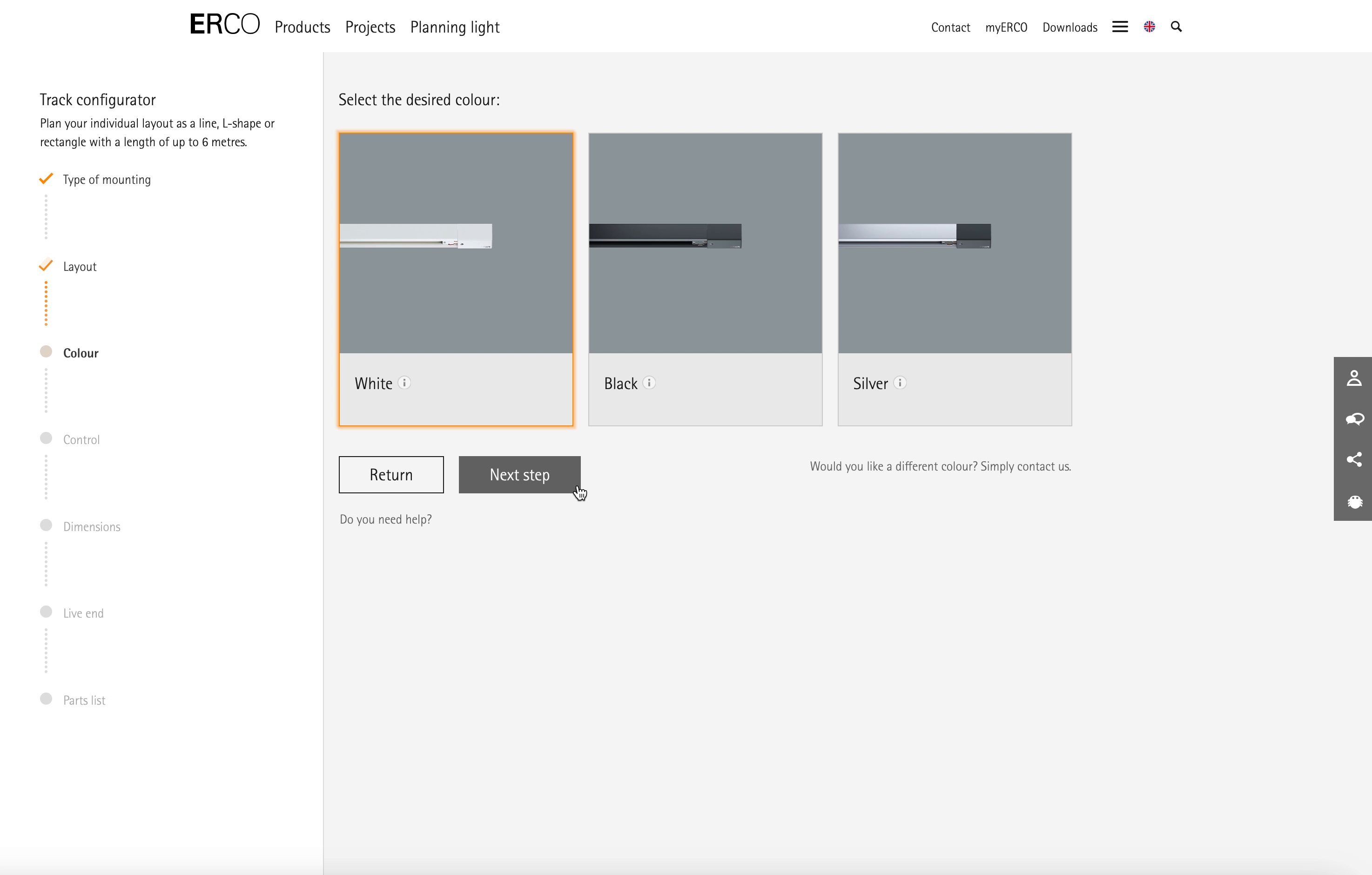This screenshot has width=1372, height=875.
Task: Click the Silver colour info icon
Action: (900, 383)
